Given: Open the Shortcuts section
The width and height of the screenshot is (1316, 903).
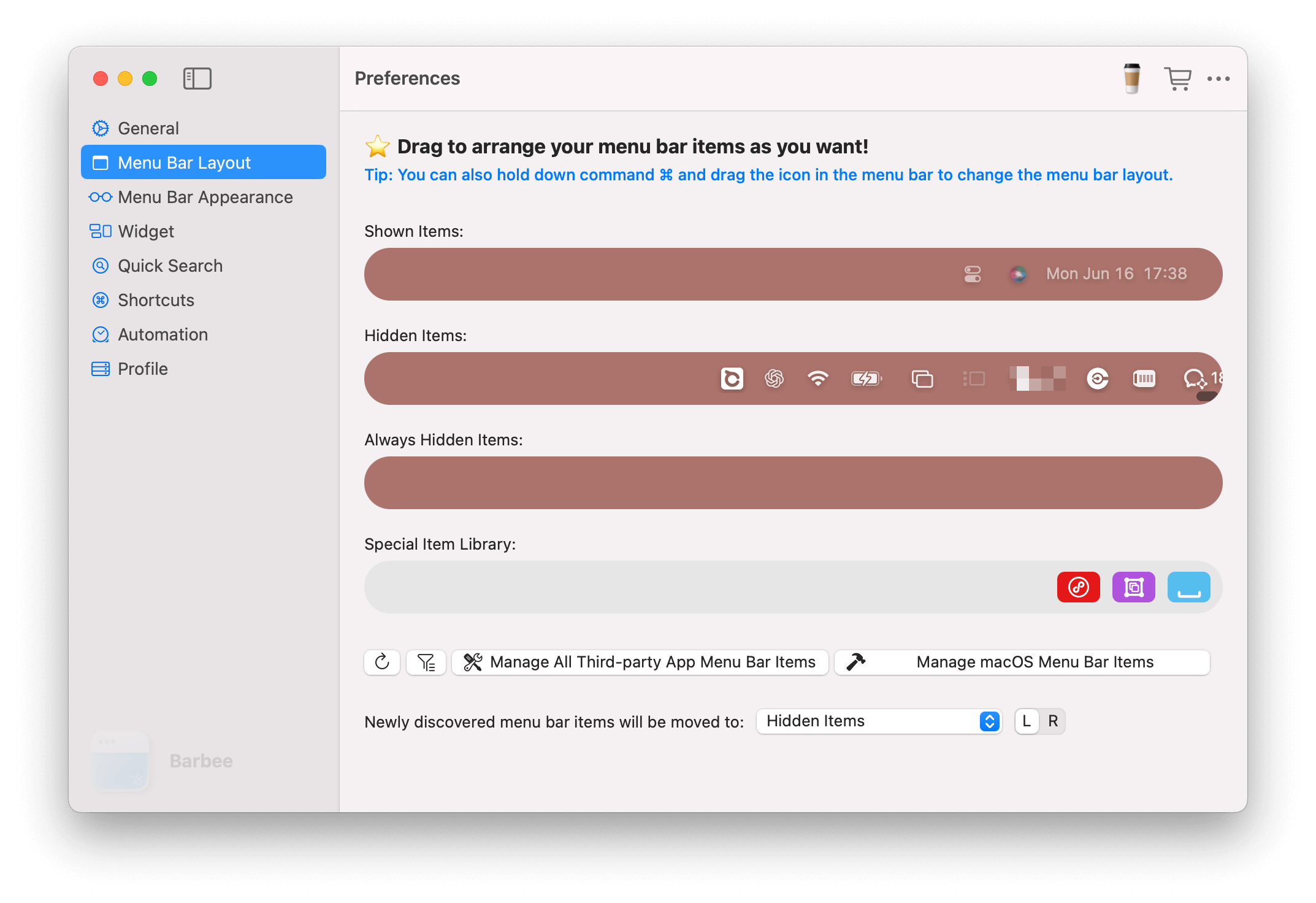Looking at the screenshot, I should 203,300.
